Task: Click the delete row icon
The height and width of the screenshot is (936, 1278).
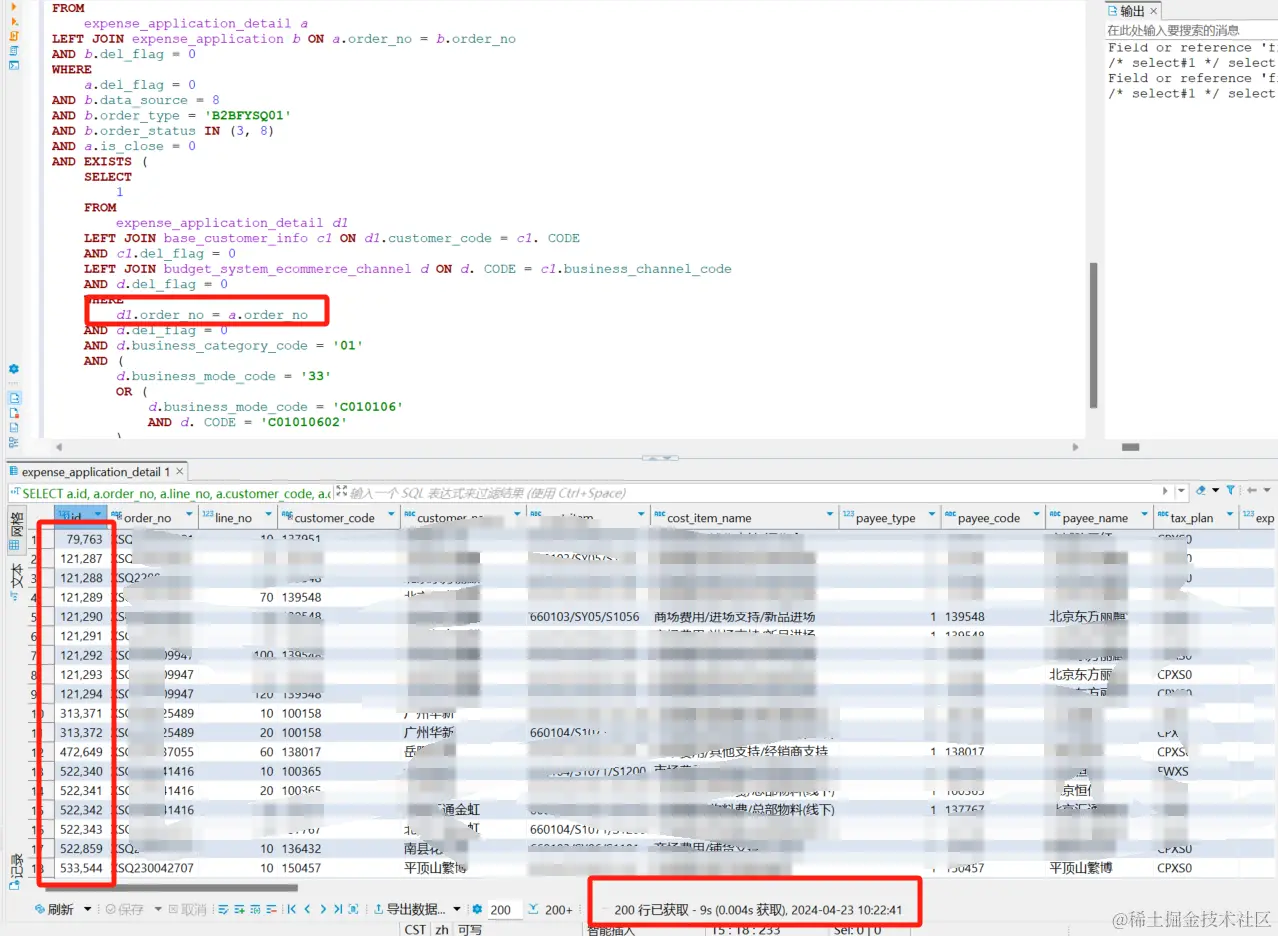Action: (x=271, y=909)
